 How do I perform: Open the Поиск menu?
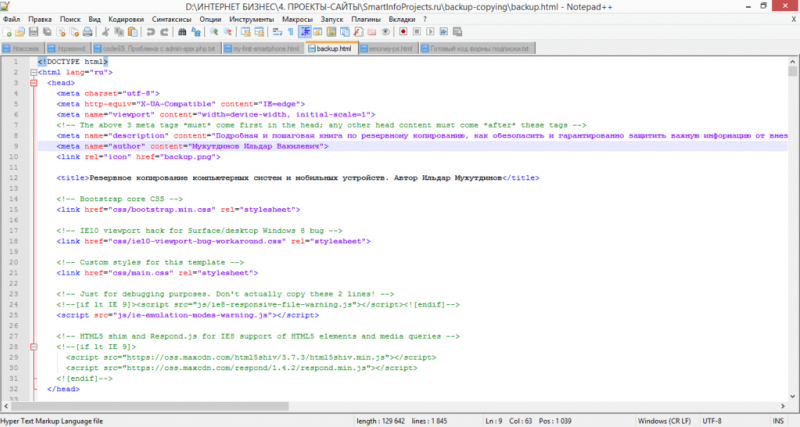(70, 19)
